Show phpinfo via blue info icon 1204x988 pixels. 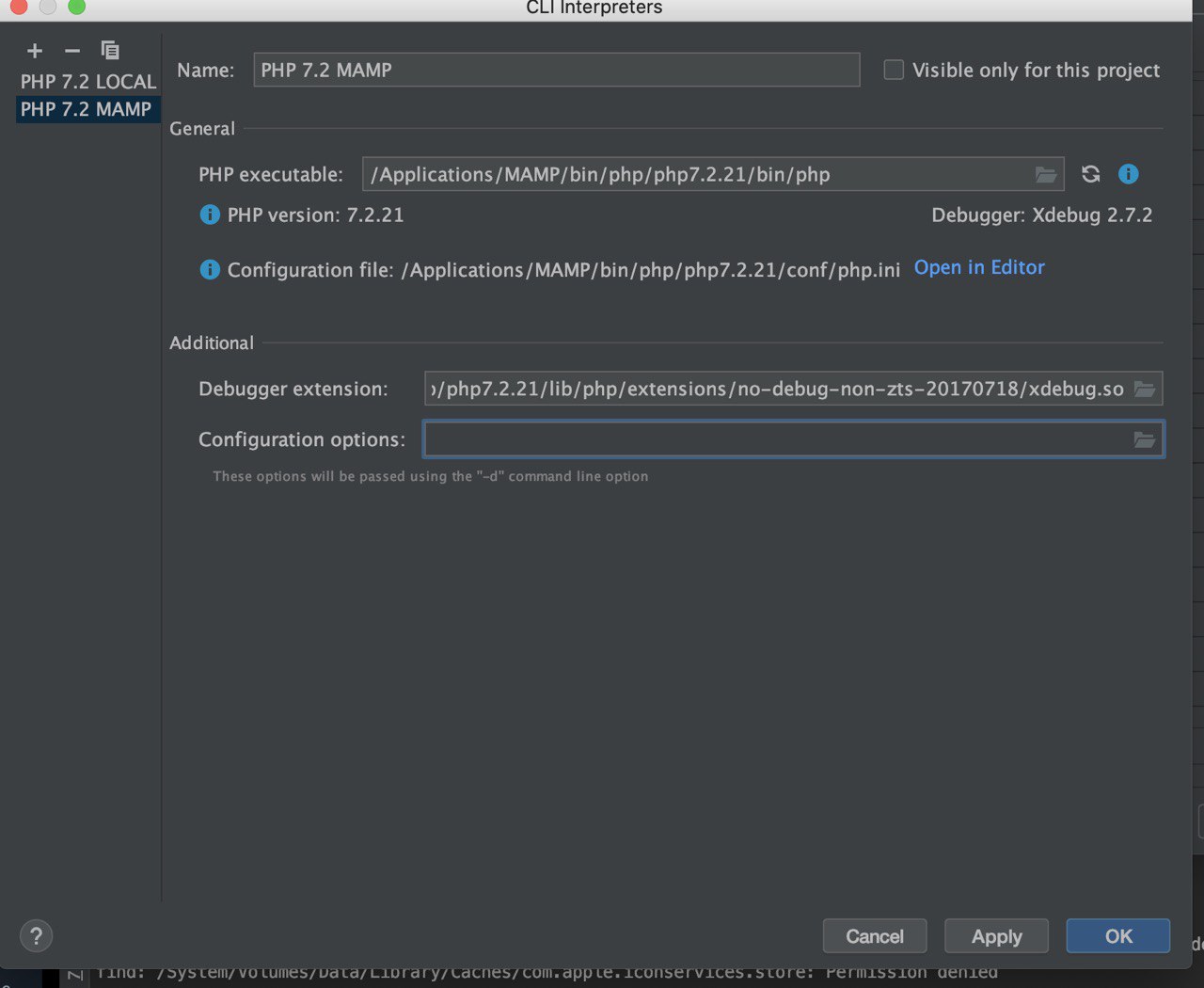pyautogui.click(x=1128, y=174)
